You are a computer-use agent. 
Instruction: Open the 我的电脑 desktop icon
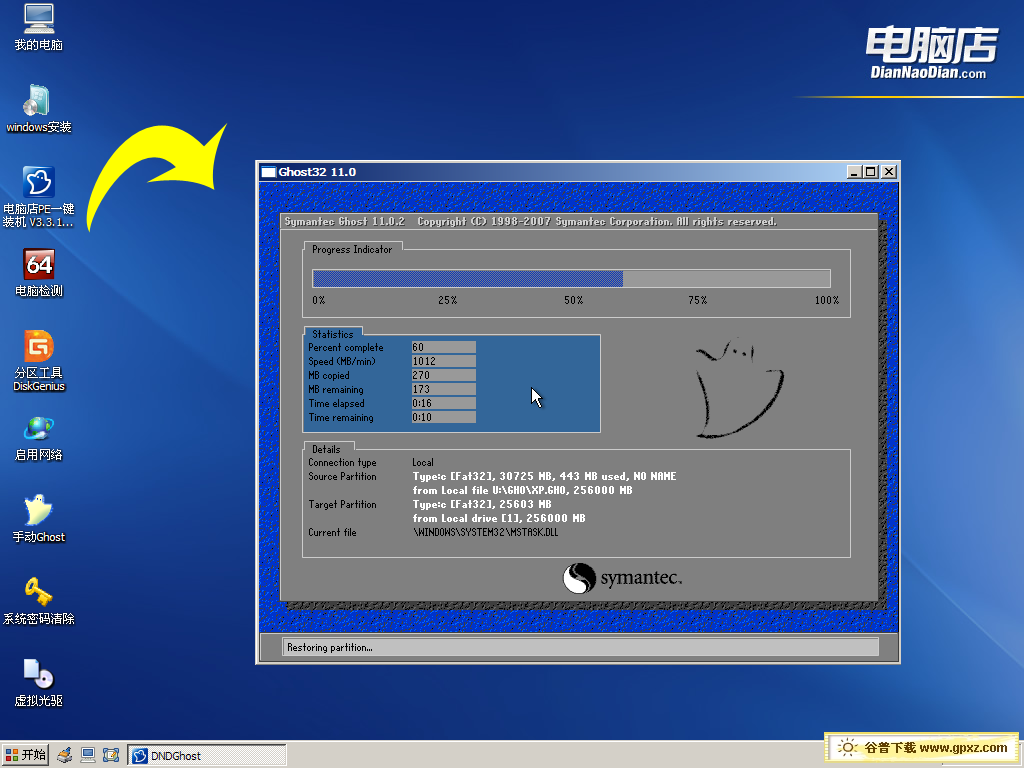point(39,27)
